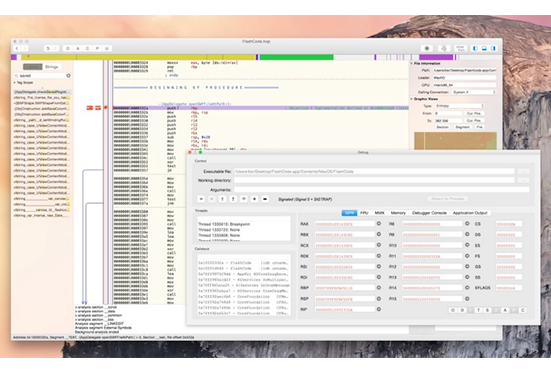Toggle the C flag in EFLAGS bits
The width and height of the screenshot is (551, 371).
click(x=523, y=310)
